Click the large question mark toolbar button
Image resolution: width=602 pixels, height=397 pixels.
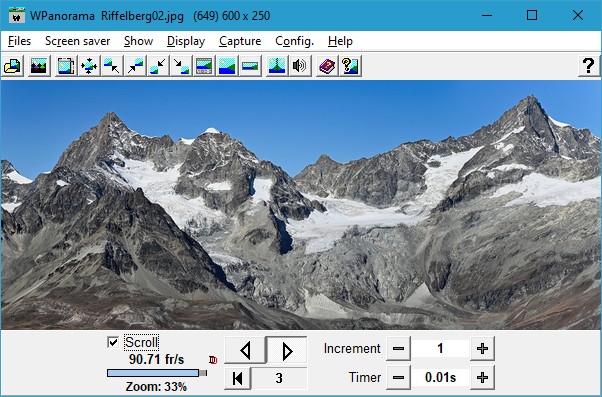click(588, 66)
